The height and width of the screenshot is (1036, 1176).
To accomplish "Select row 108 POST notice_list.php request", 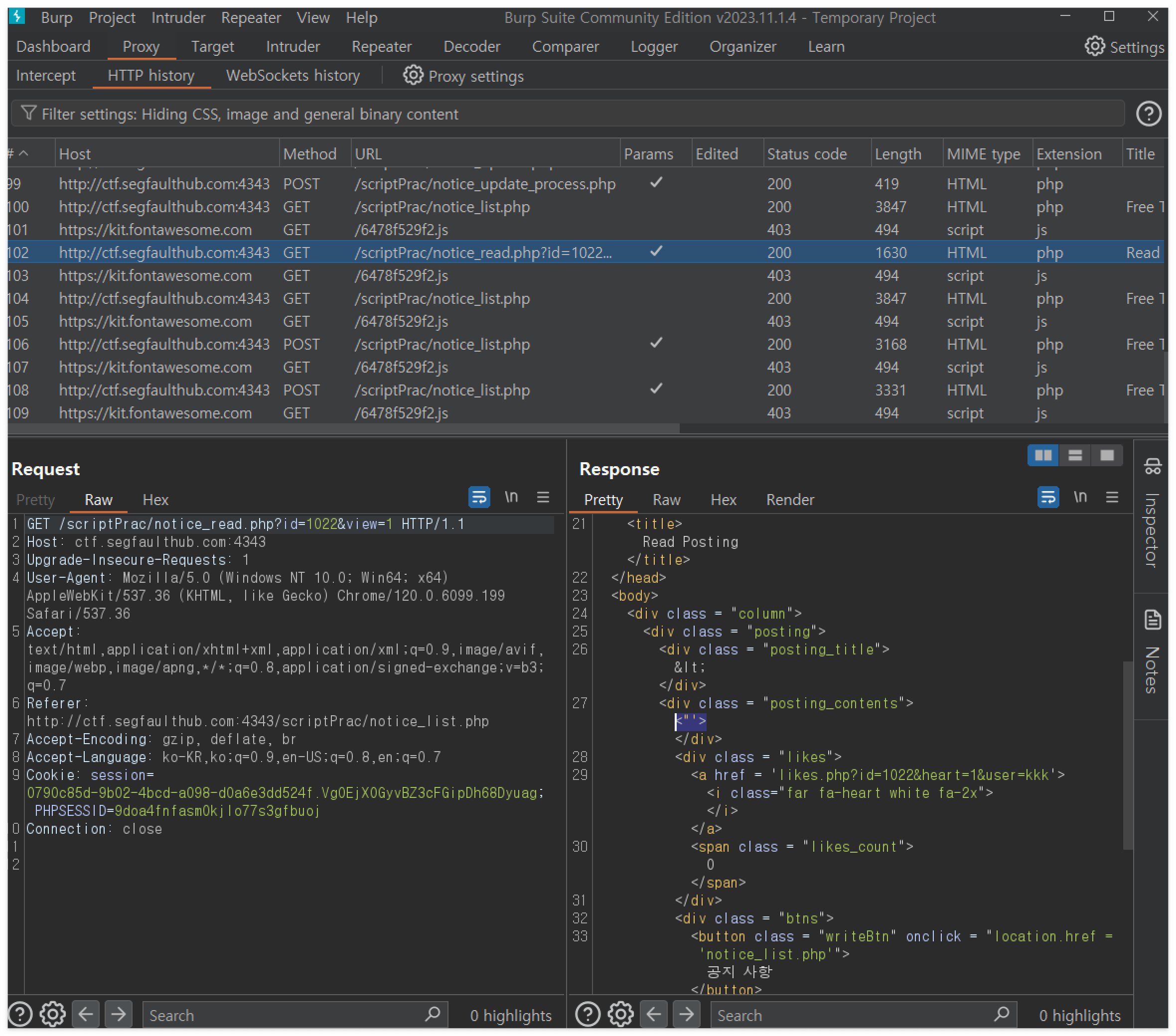I will [x=586, y=390].
